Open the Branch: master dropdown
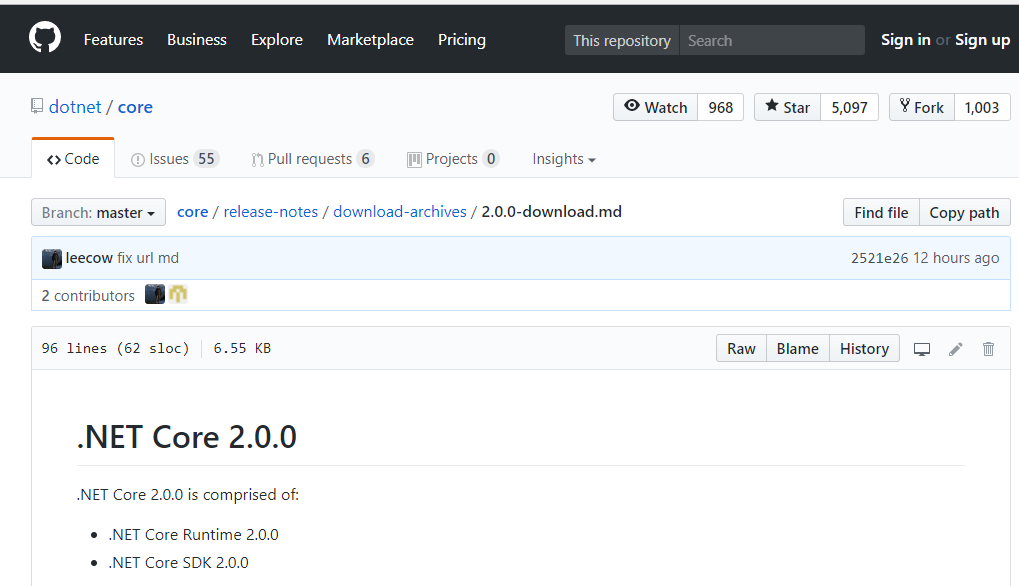This screenshot has height=586, width=1019. [97, 212]
